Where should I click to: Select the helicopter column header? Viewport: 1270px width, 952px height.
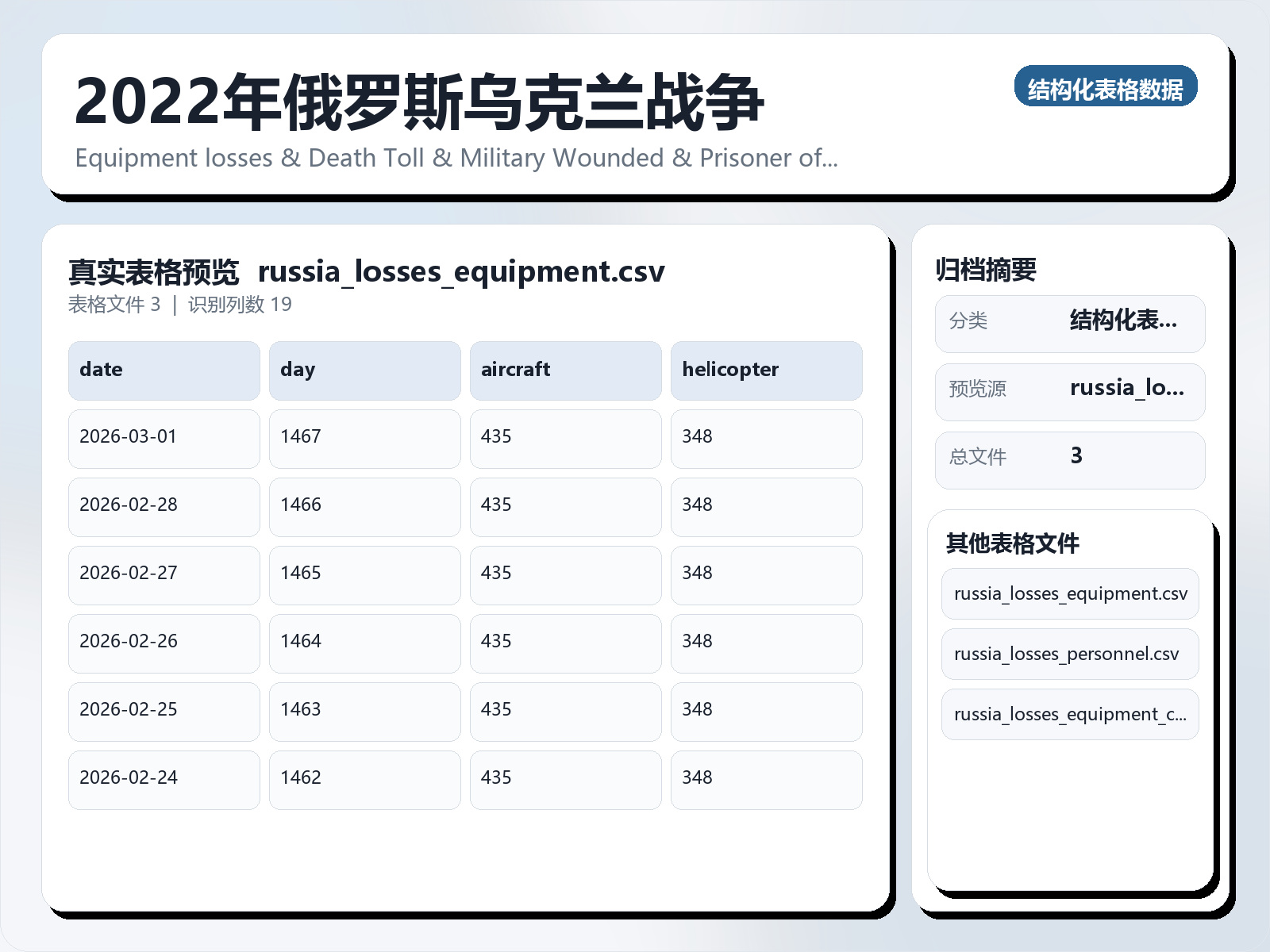(x=766, y=370)
